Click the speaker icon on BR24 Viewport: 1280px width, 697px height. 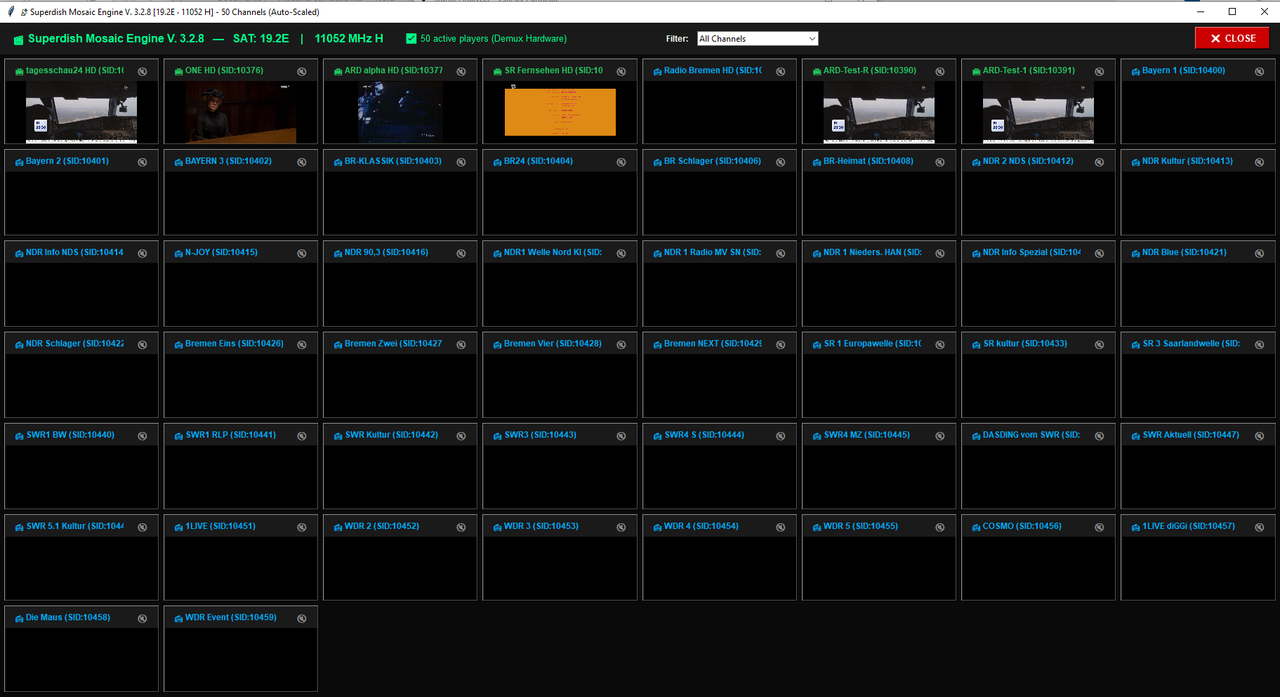[621, 162]
